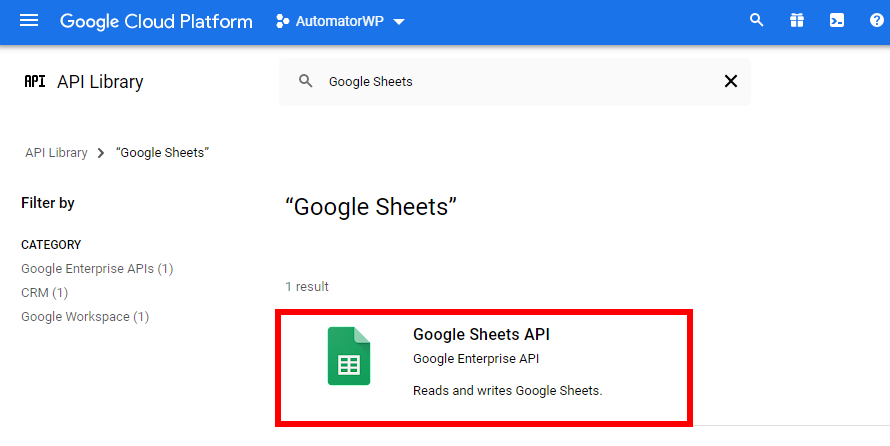Click the Google Cloud Platform title
Screen dimensions: 890x446
pos(156,21)
